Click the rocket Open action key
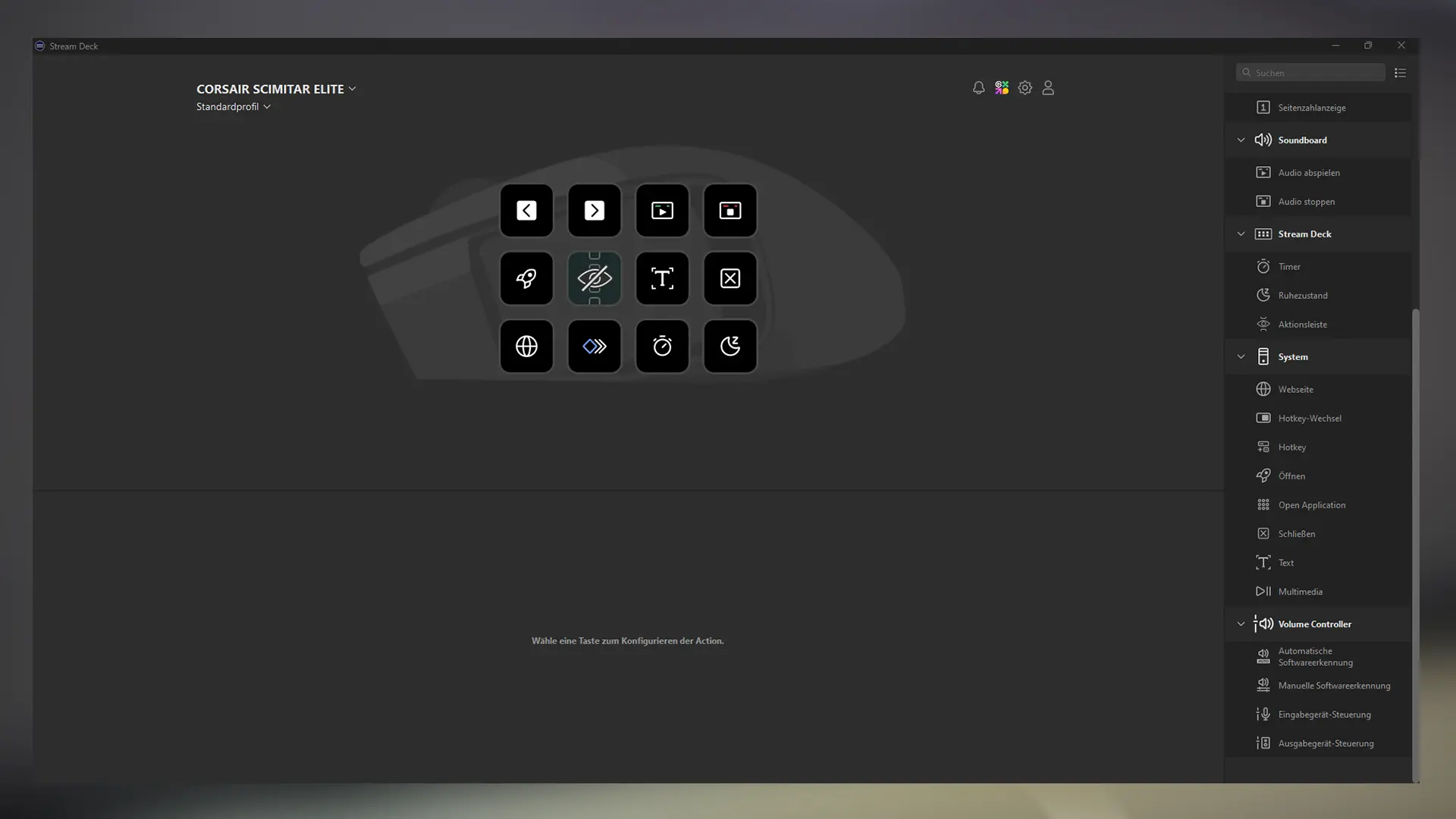 click(526, 278)
